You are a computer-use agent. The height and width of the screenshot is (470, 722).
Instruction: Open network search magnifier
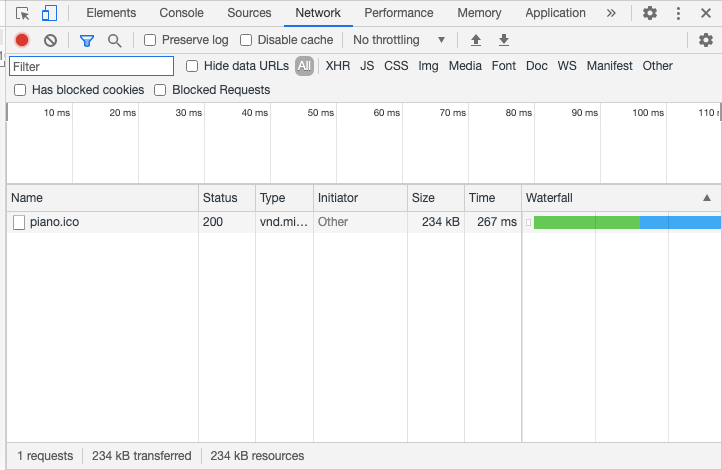pos(115,40)
